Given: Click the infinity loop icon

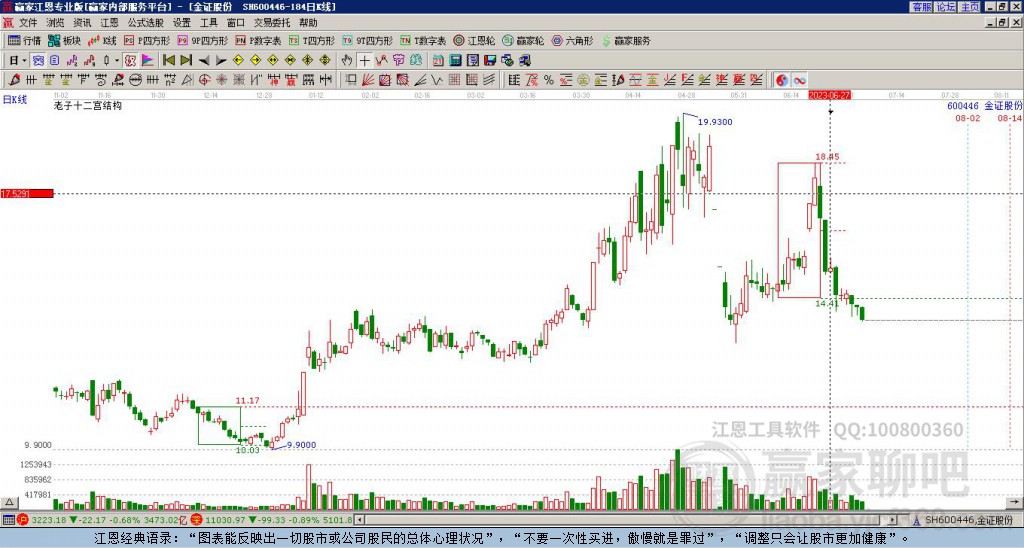Looking at the screenshot, I should pyautogui.click(x=800, y=80).
